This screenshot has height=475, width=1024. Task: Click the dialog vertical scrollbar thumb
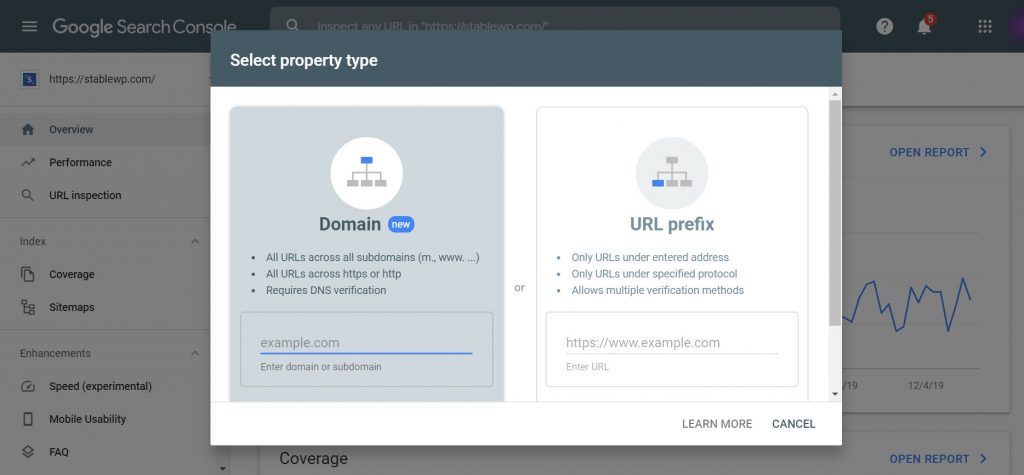coord(835,213)
